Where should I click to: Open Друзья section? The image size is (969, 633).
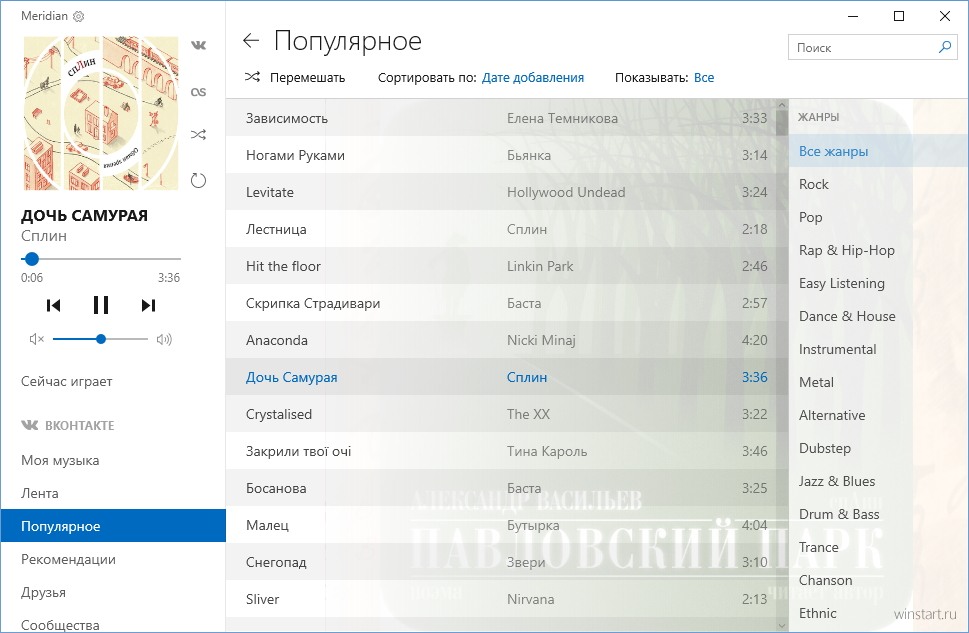coord(43,592)
